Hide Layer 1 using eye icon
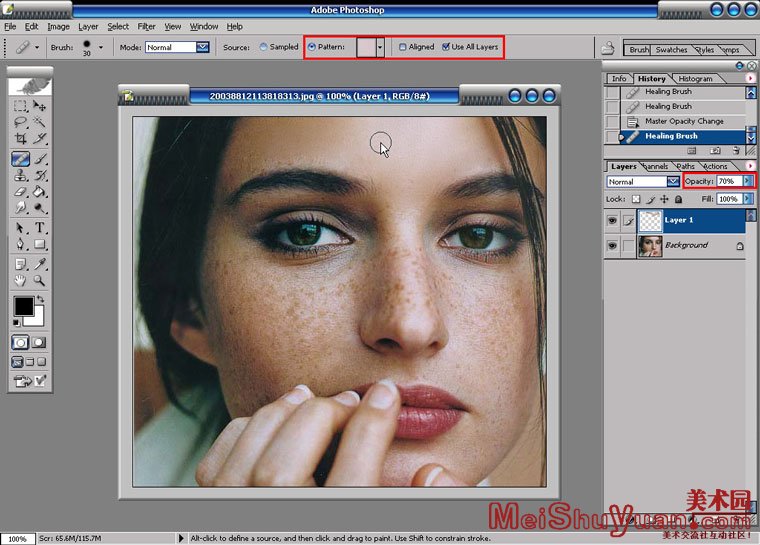This screenshot has width=760, height=545. 612,220
